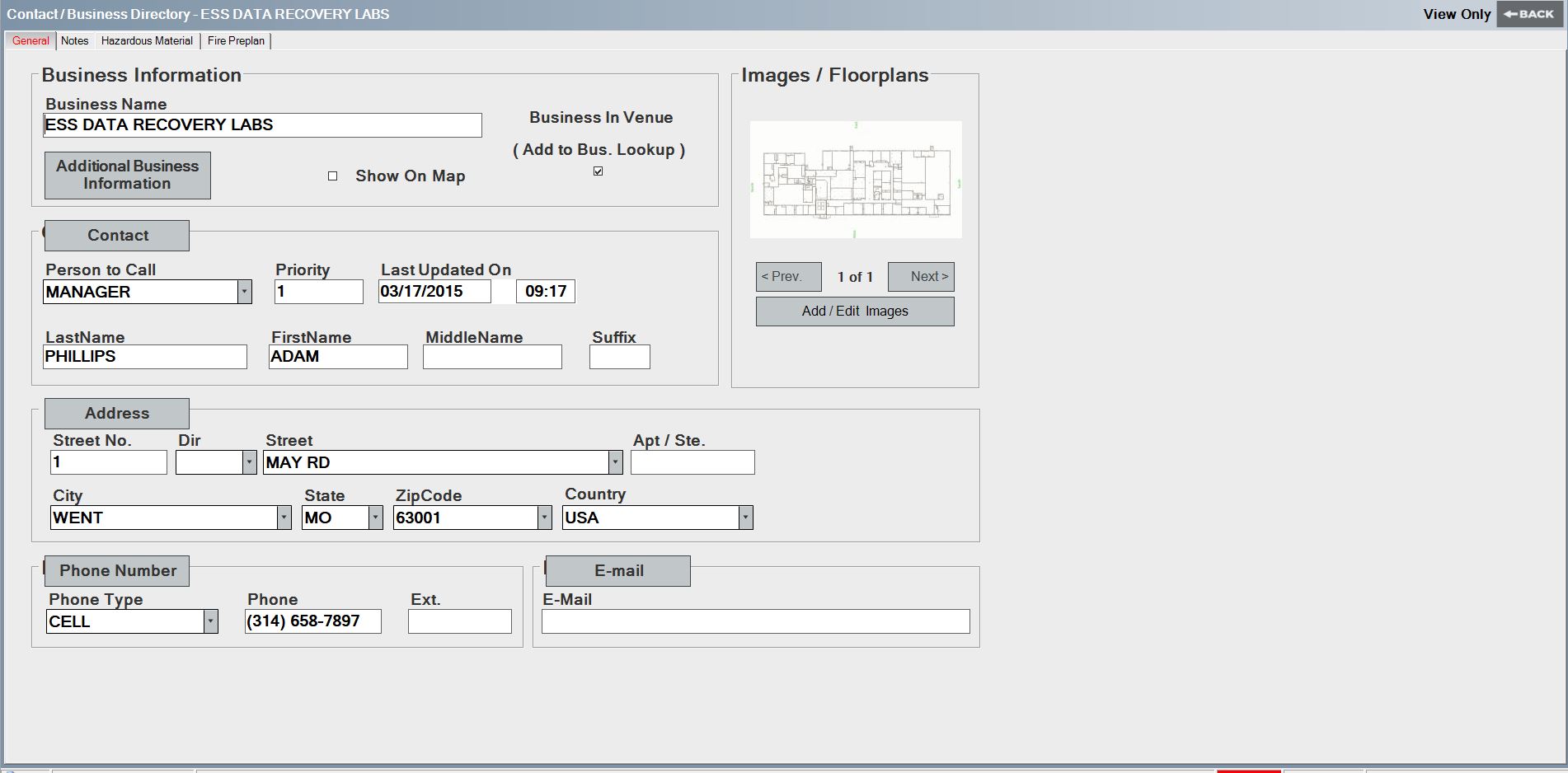Viewport: 1568px width, 773px height.
Task: Click the FirstName field showing ADAM
Action: click(338, 357)
